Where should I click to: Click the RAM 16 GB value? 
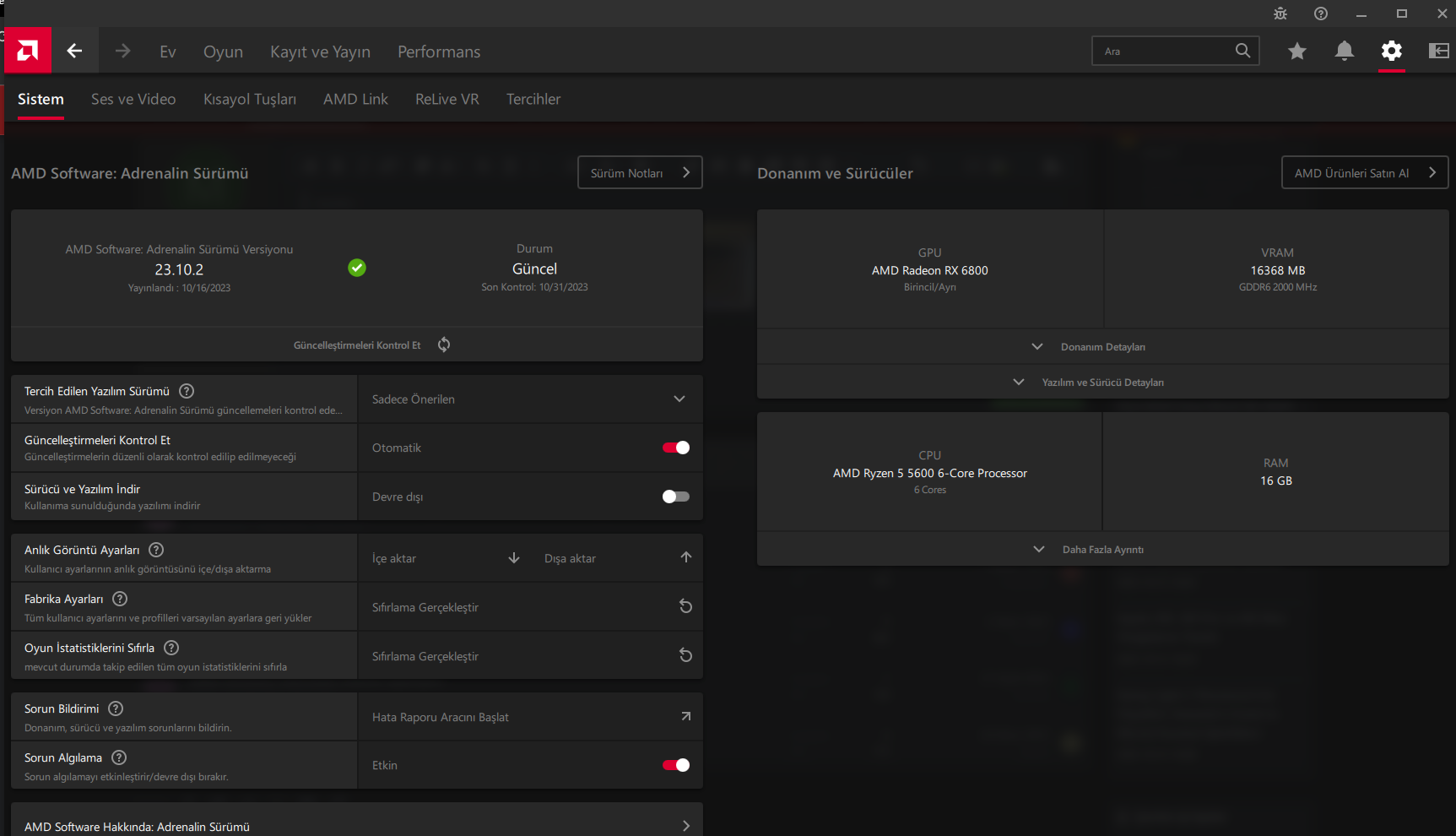(x=1275, y=480)
